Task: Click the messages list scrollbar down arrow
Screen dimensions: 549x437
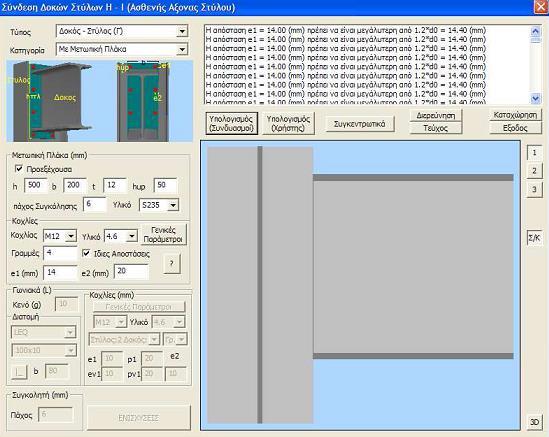Action: point(536,98)
